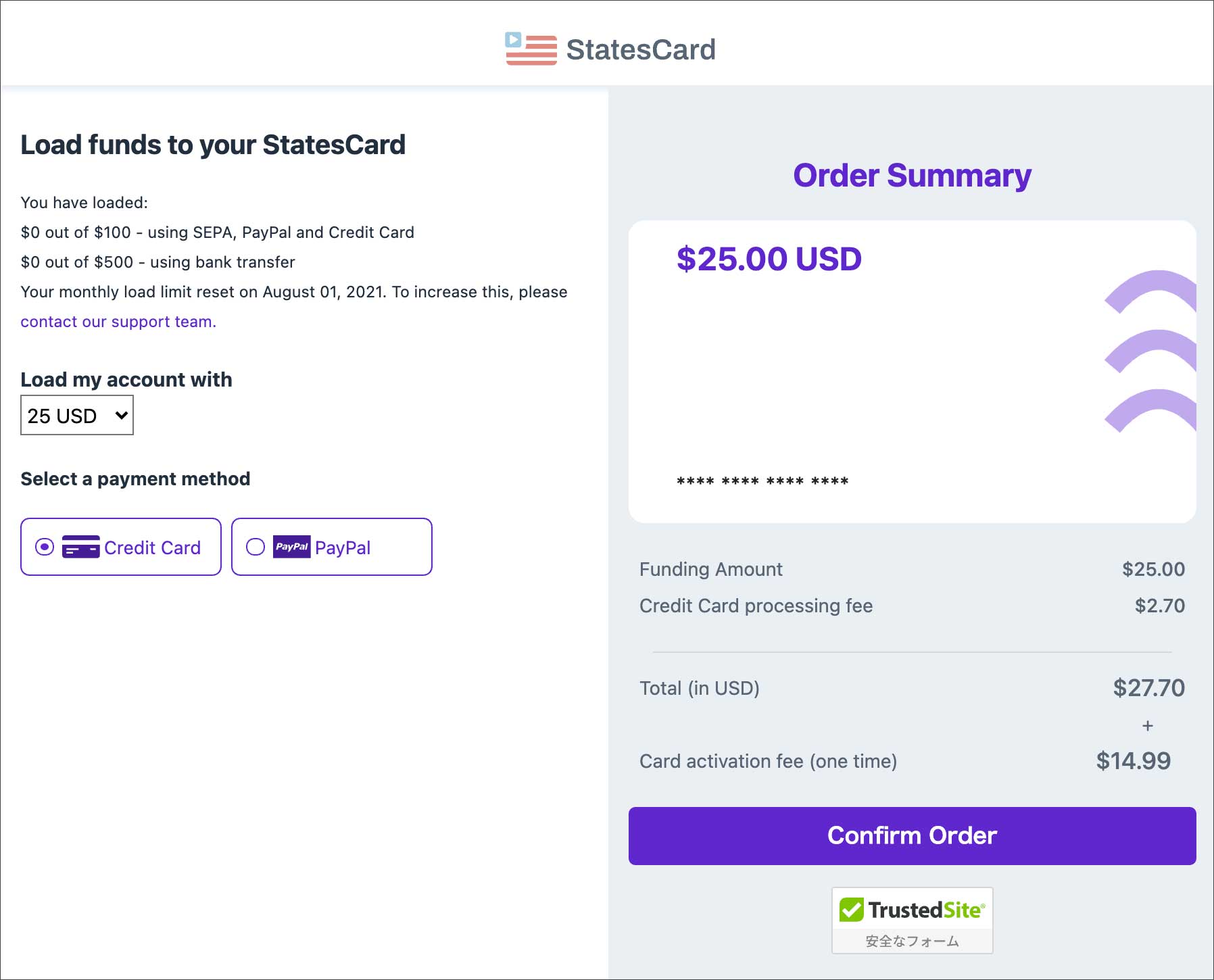Click the masked card number on card
Screen dimensions: 1214x980
tap(762, 481)
